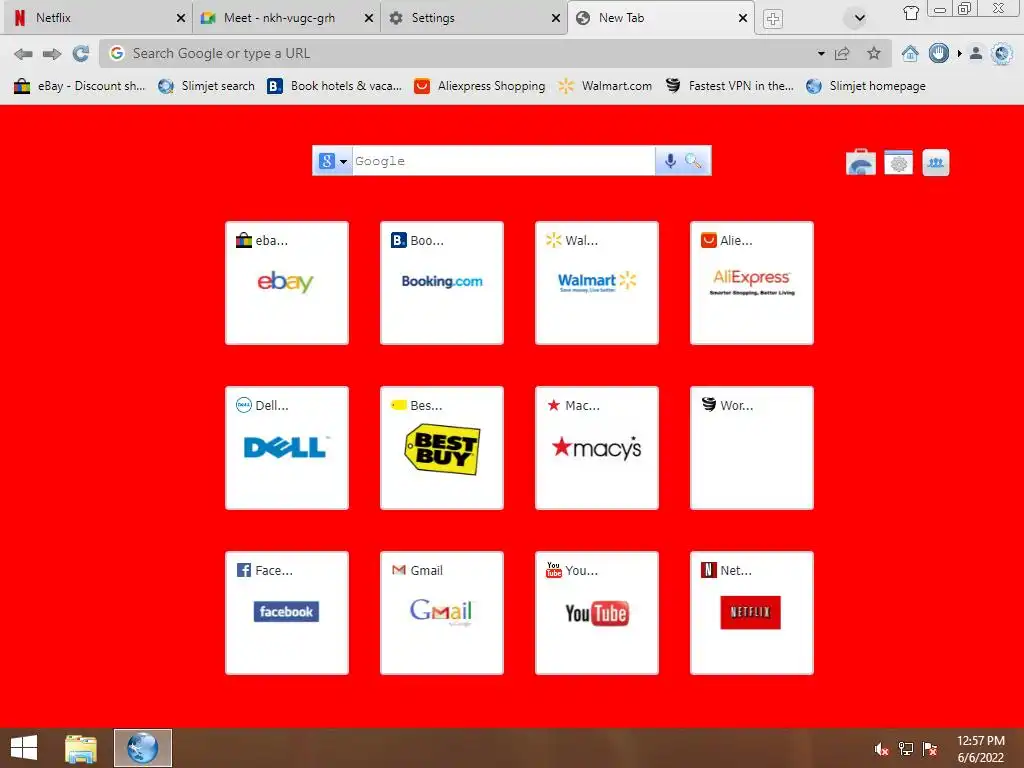1024x768 pixels.
Task: Switch to the Settings tab
Action: point(473,18)
